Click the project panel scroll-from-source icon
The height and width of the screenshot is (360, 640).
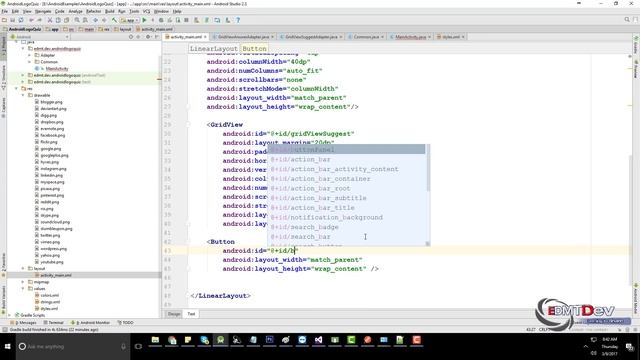pyautogui.click(x=131, y=37)
